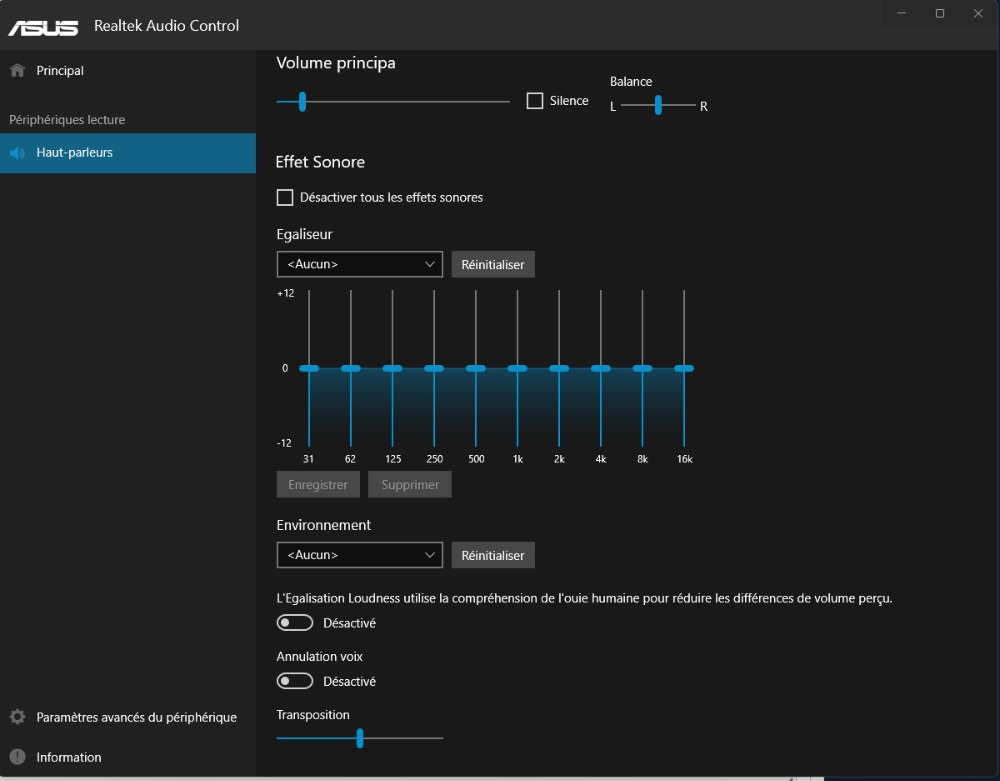Tick the Silence mute checkbox
This screenshot has width=1000, height=781.
(x=535, y=101)
